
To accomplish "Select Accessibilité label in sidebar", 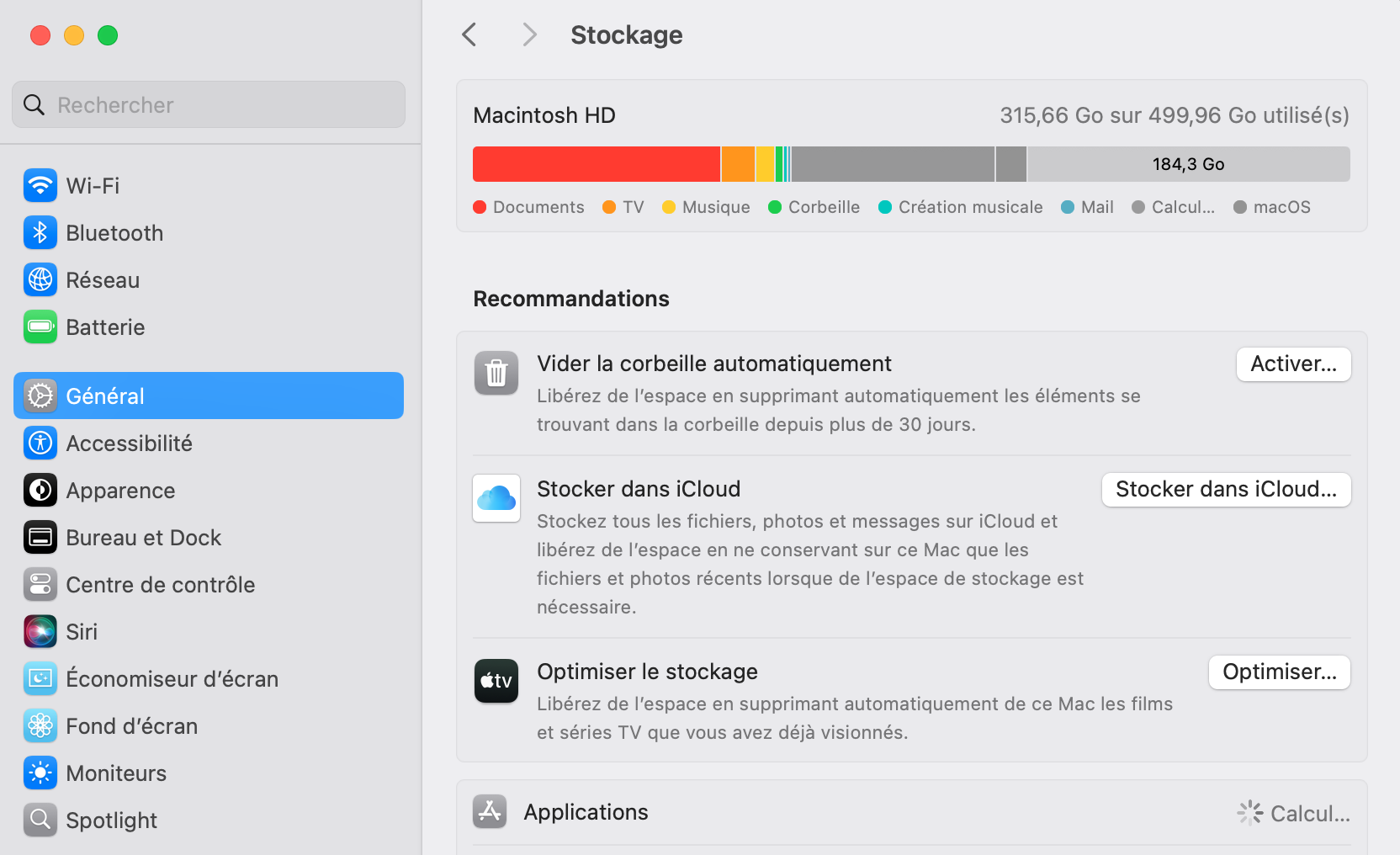I will tap(129, 443).
